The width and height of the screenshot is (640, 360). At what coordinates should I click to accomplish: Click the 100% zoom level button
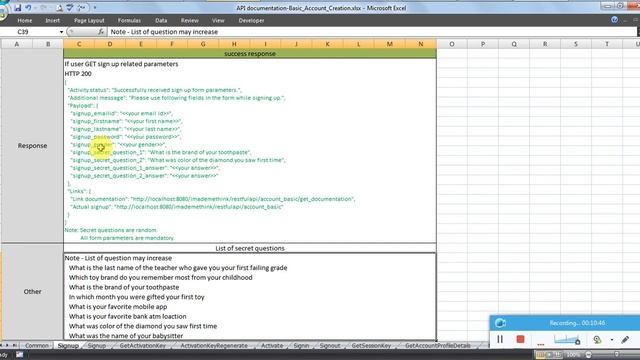(x=573, y=355)
